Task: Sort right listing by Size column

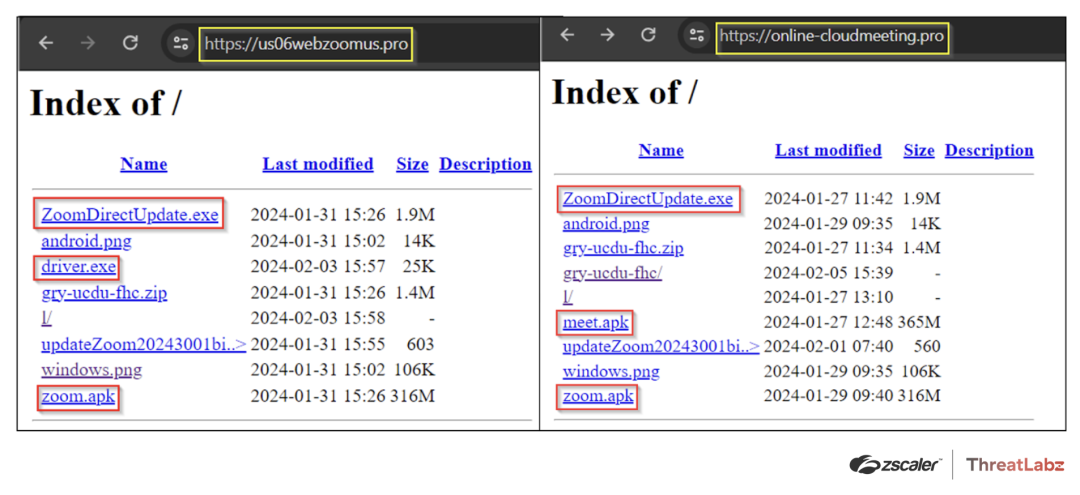Action: (918, 150)
